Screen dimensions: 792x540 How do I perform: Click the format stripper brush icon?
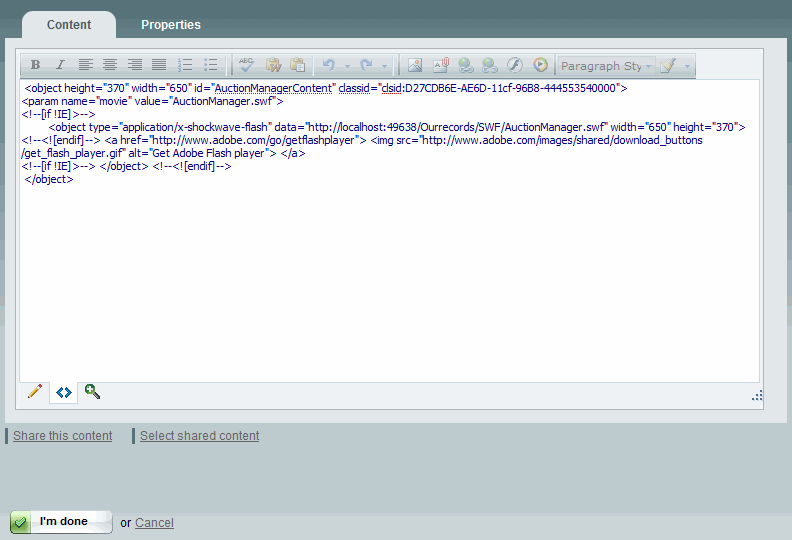click(x=668, y=65)
